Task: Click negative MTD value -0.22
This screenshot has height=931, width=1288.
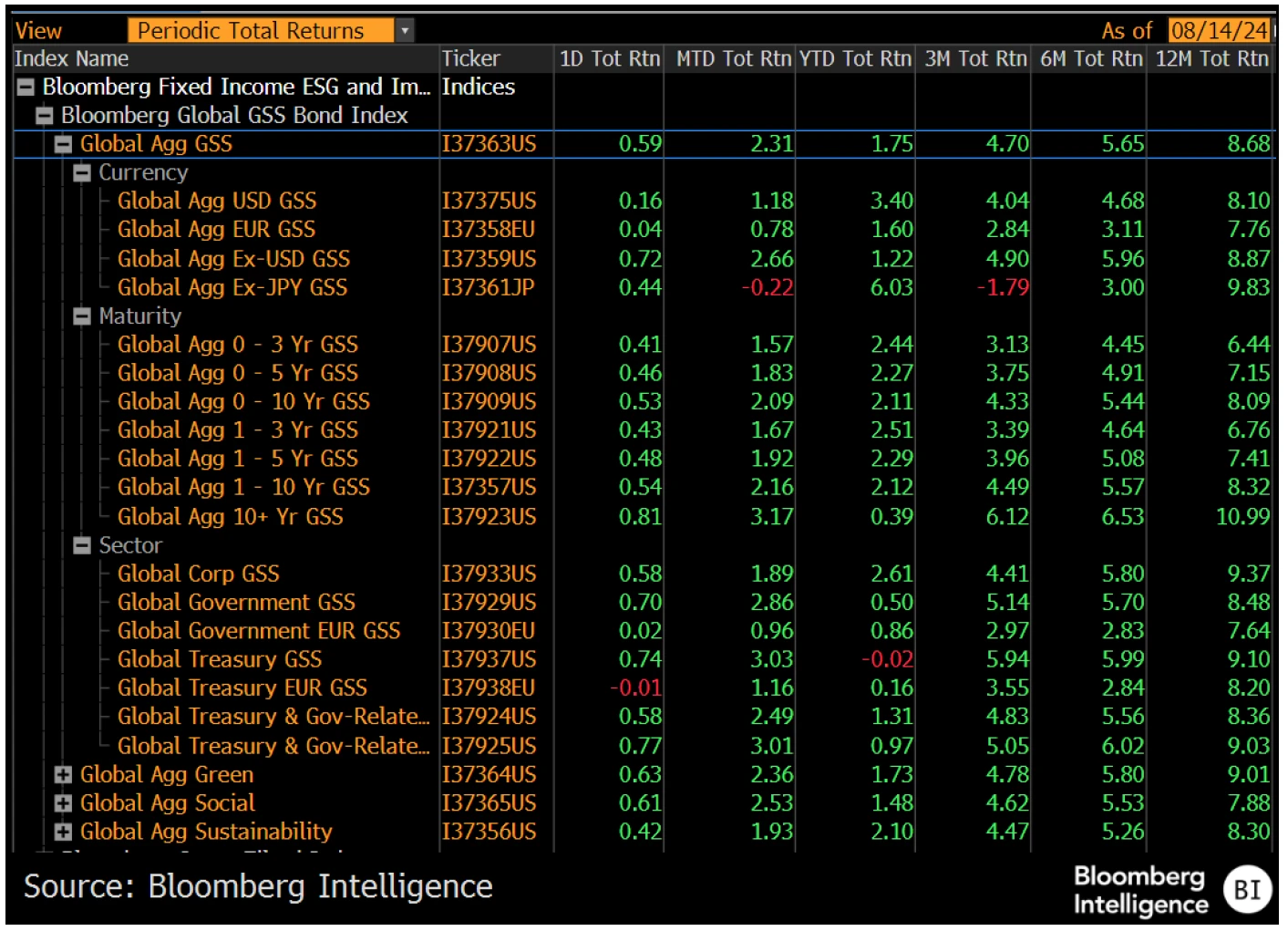Action: [x=768, y=287]
